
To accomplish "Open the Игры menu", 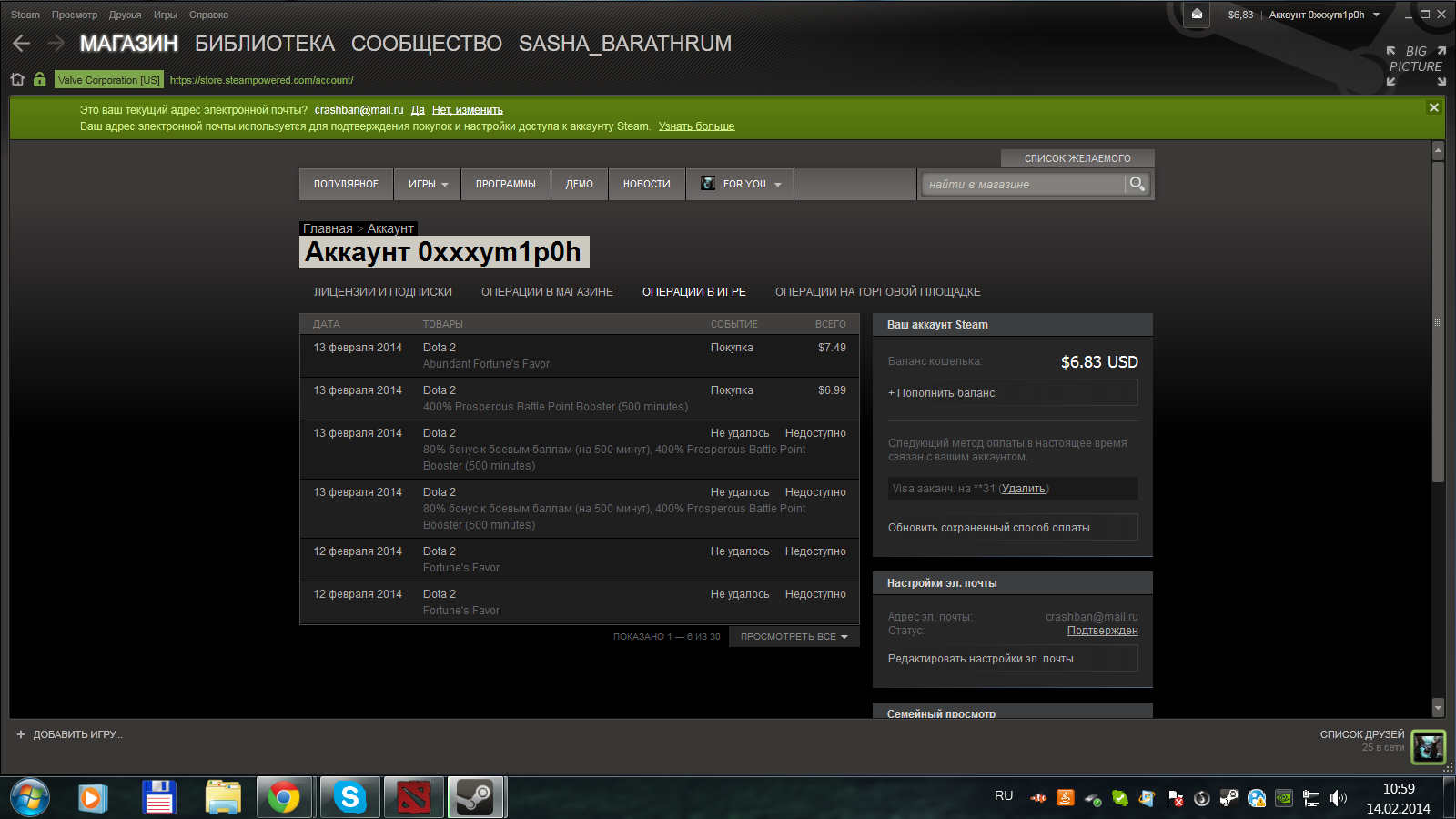I will 166,15.
